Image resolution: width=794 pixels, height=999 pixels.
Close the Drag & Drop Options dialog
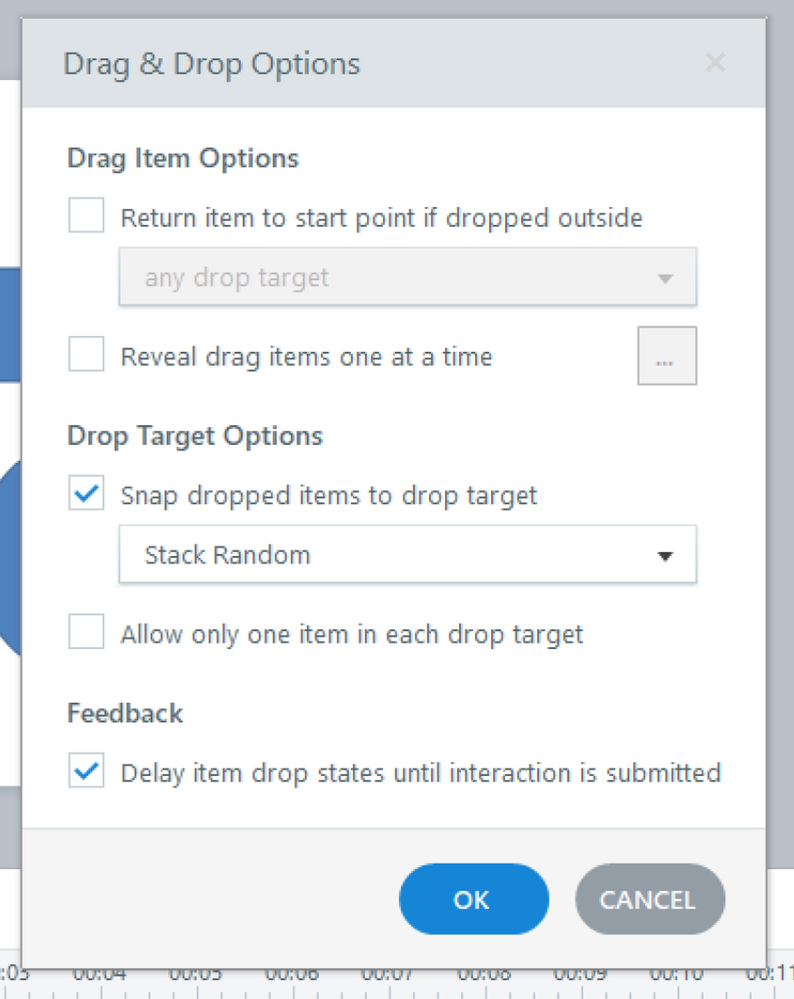pyautogui.click(x=715, y=63)
